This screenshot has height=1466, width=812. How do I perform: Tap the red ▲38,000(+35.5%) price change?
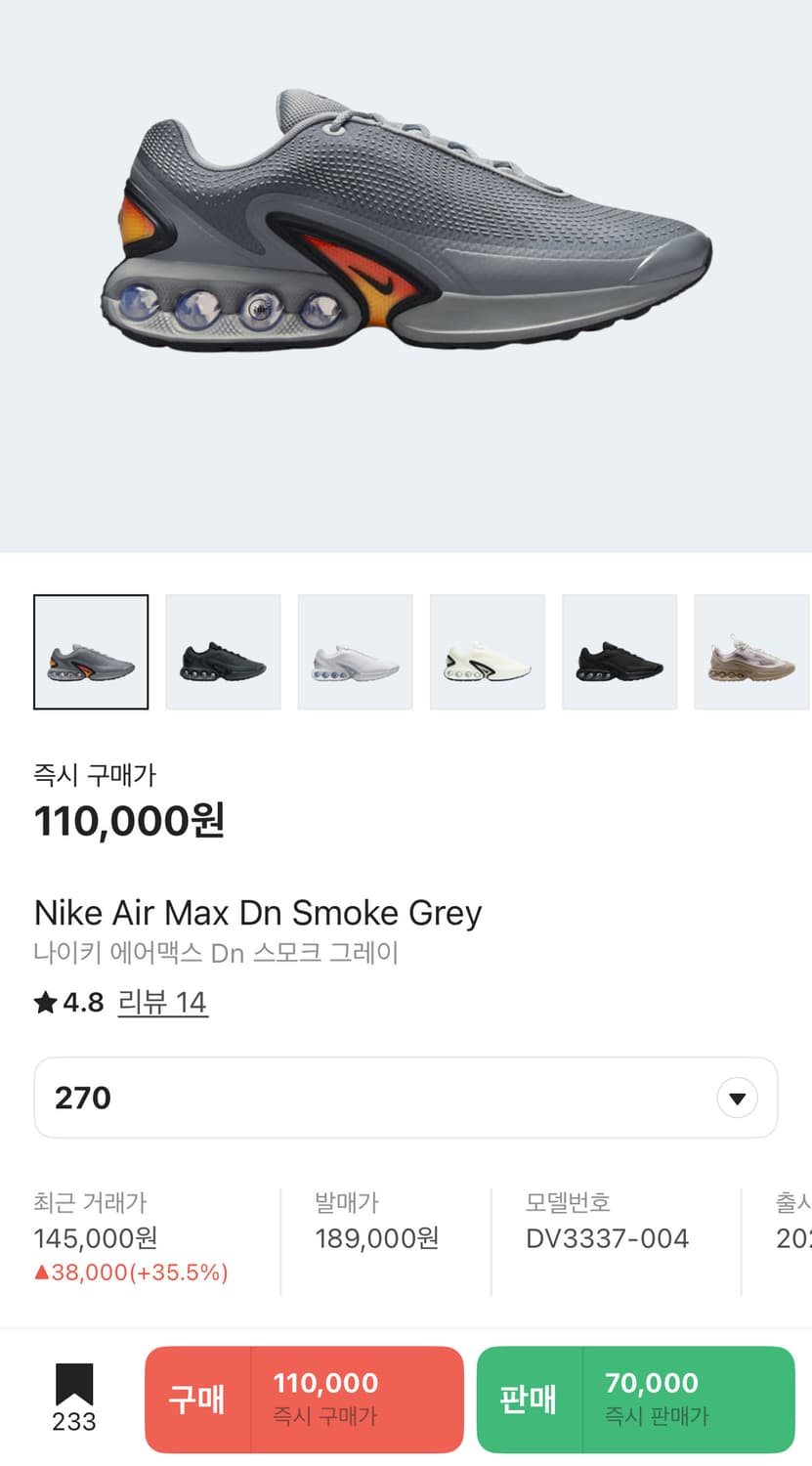[x=131, y=1272]
